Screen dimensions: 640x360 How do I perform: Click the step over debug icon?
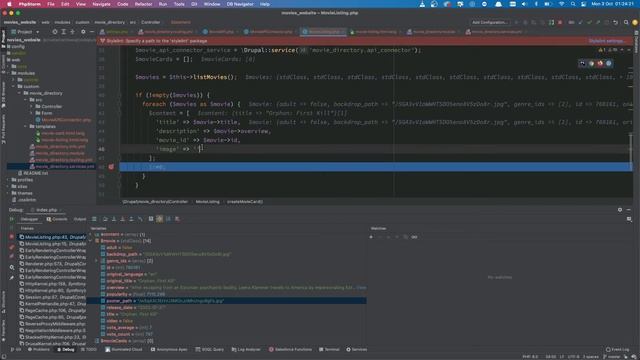pyautogui.click(x=105, y=219)
